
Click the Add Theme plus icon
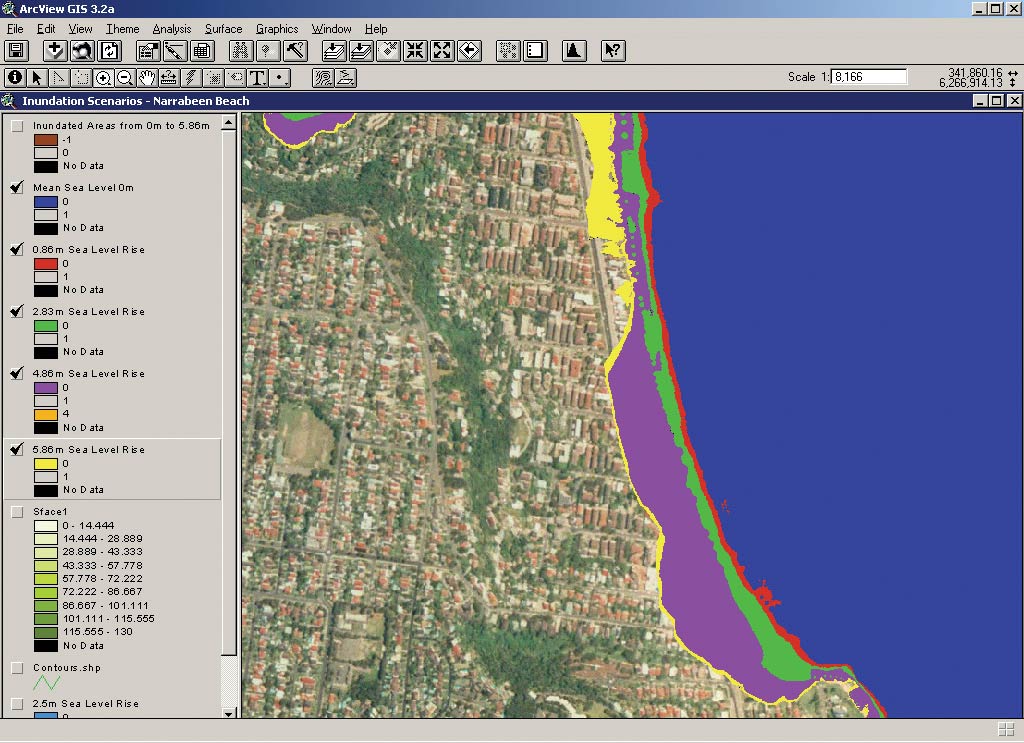(x=55, y=51)
